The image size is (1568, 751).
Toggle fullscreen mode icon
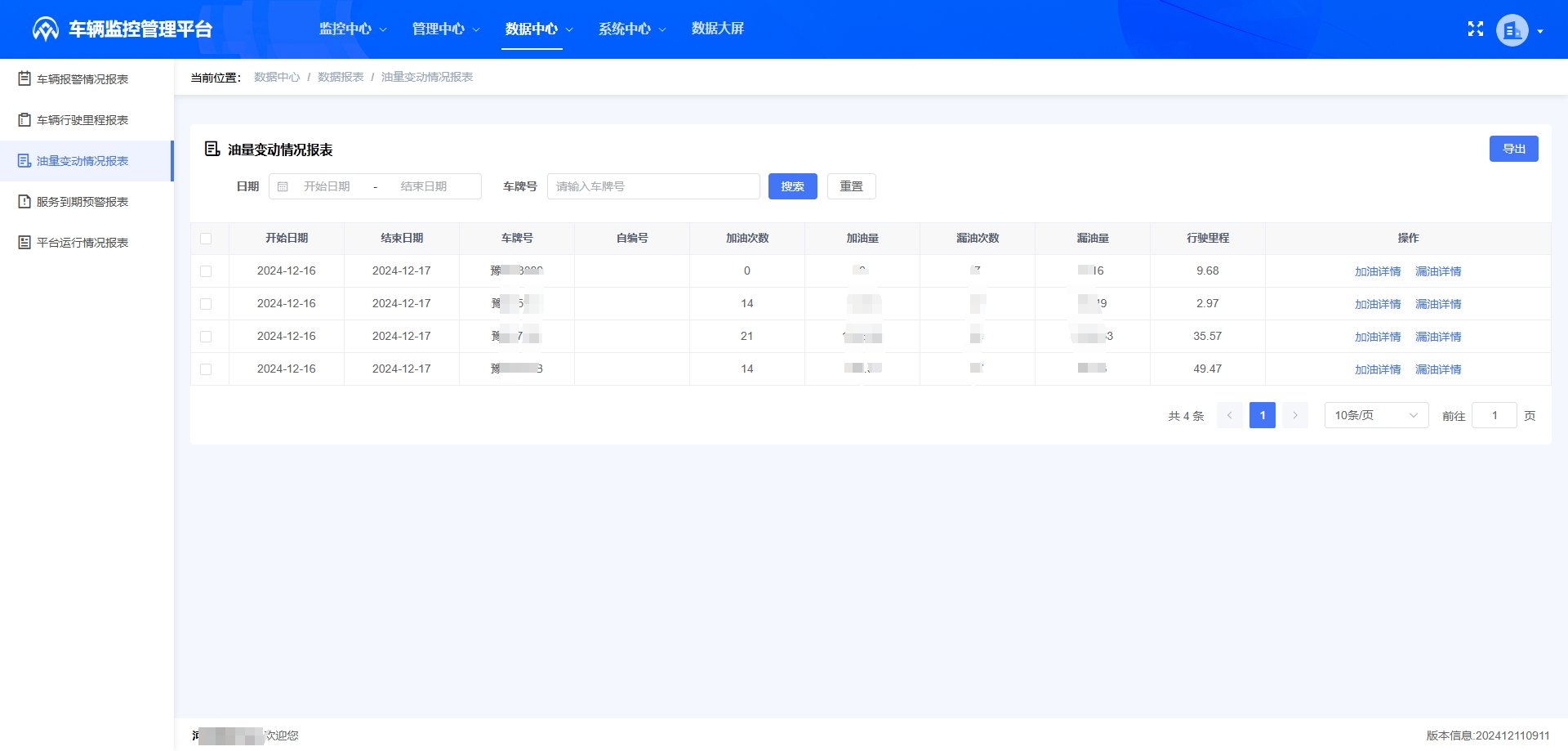[x=1476, y=29]
